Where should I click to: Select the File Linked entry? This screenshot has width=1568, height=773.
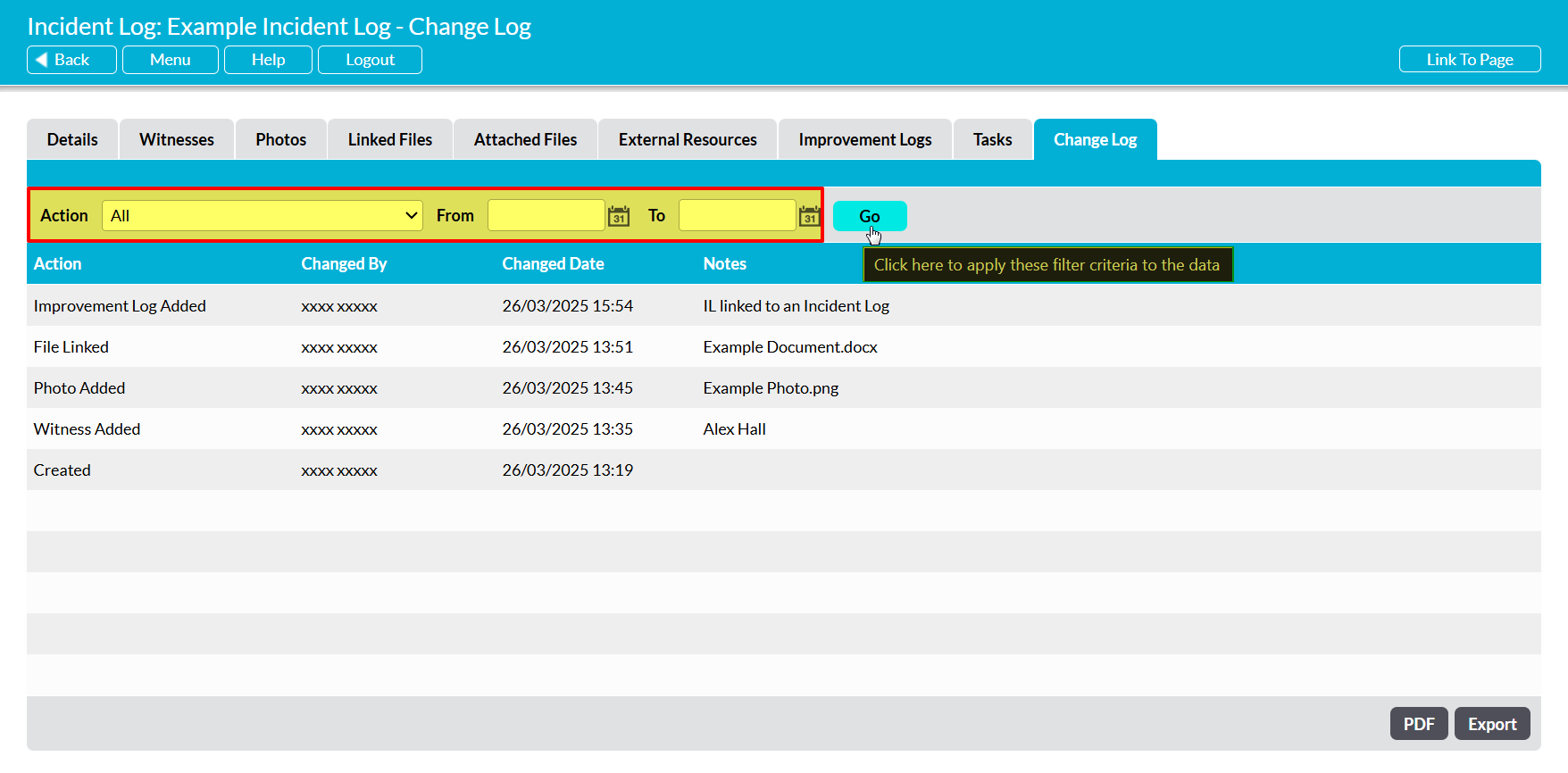[784, 346]
